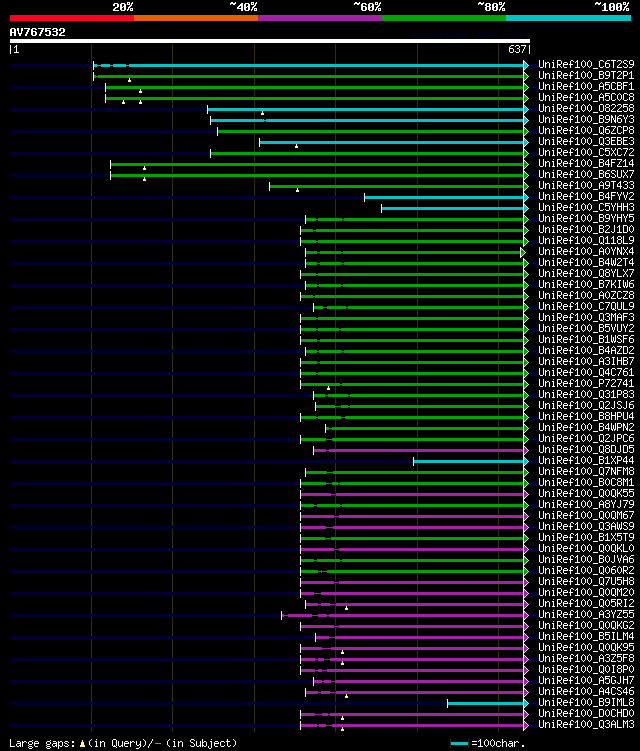The width and height of the screenshot is (640, 751).
Task: Select the label UniRef100_C5YHH3
Action: [586, 207]
